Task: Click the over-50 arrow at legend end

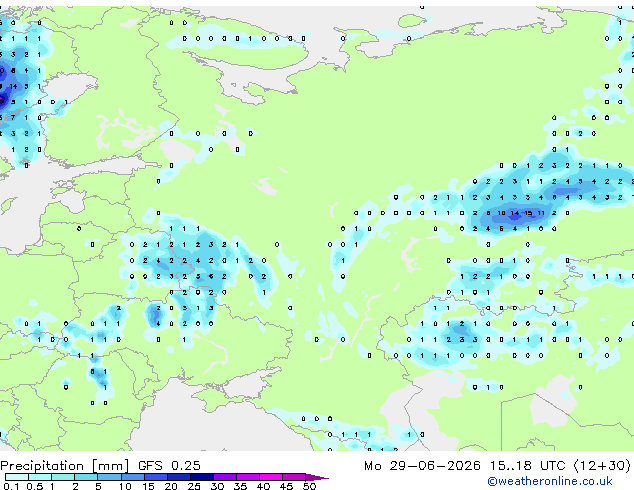Action: click(x=317, y=477)
